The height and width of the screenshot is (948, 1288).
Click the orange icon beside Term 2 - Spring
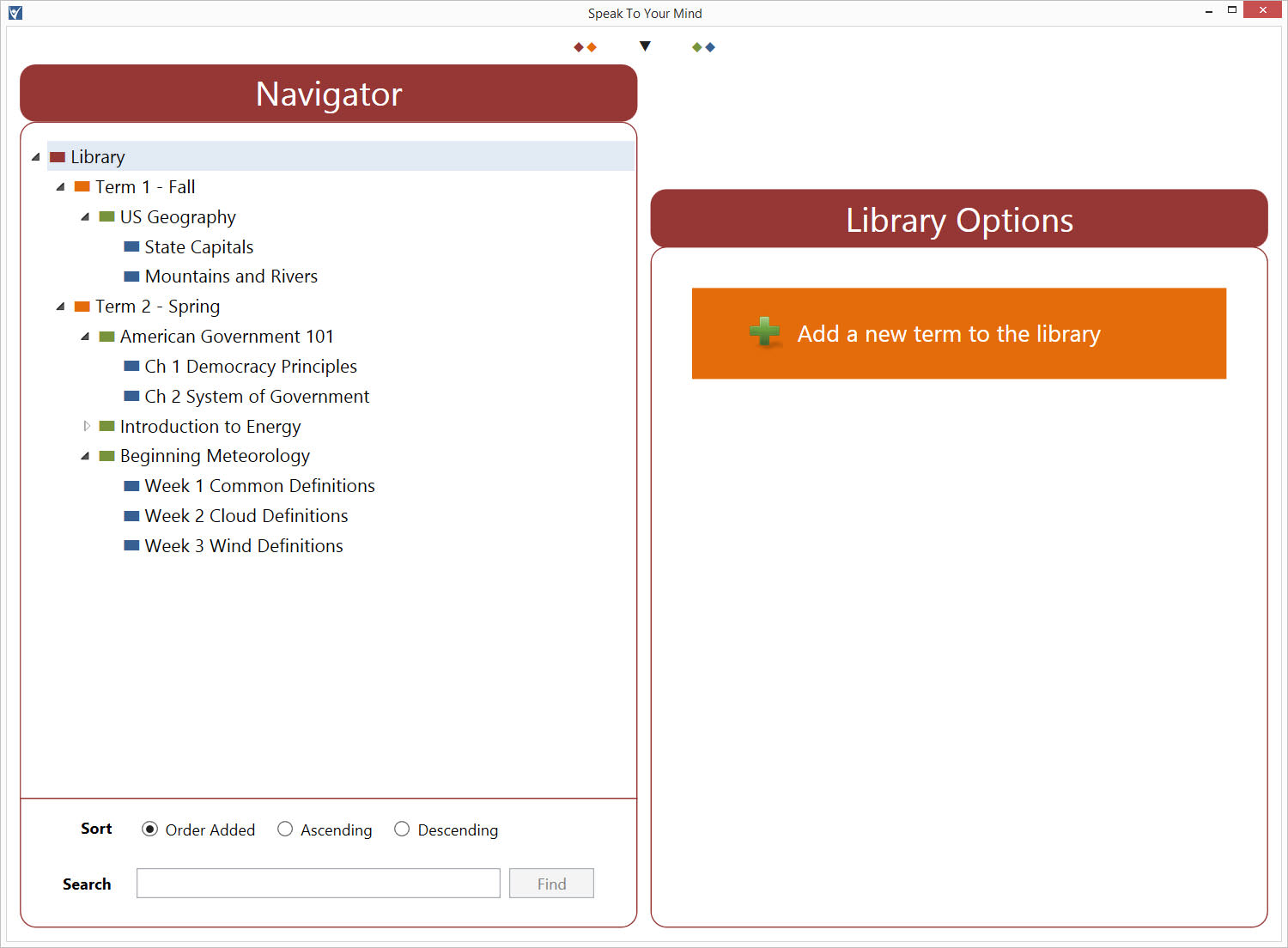click(x=82, y=307)
